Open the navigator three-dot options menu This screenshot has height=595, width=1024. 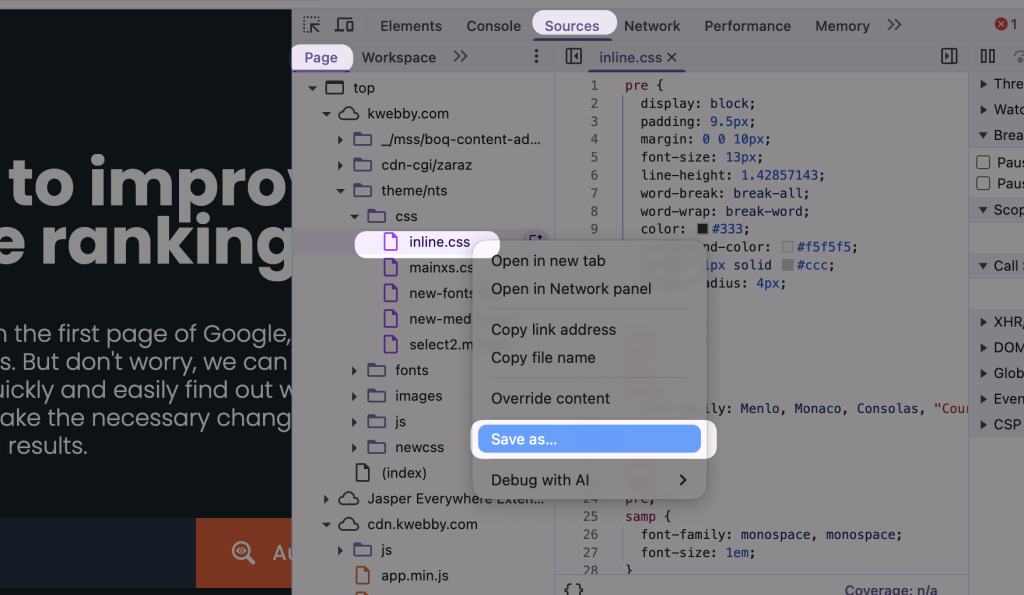click(536, 57)
